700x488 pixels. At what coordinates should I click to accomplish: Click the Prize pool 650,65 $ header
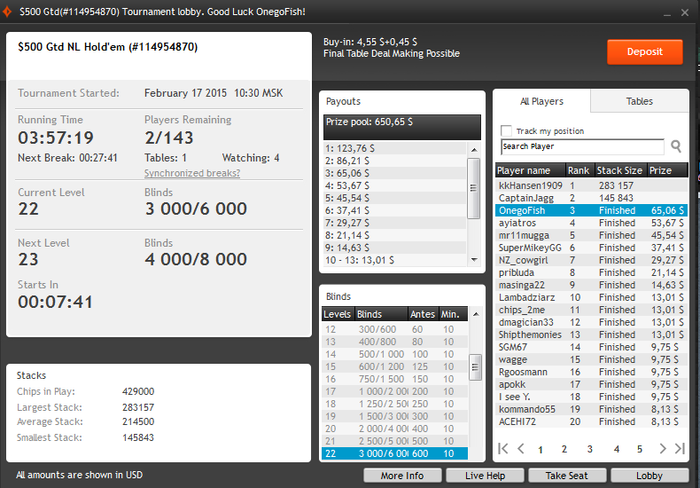coord(402,127)
